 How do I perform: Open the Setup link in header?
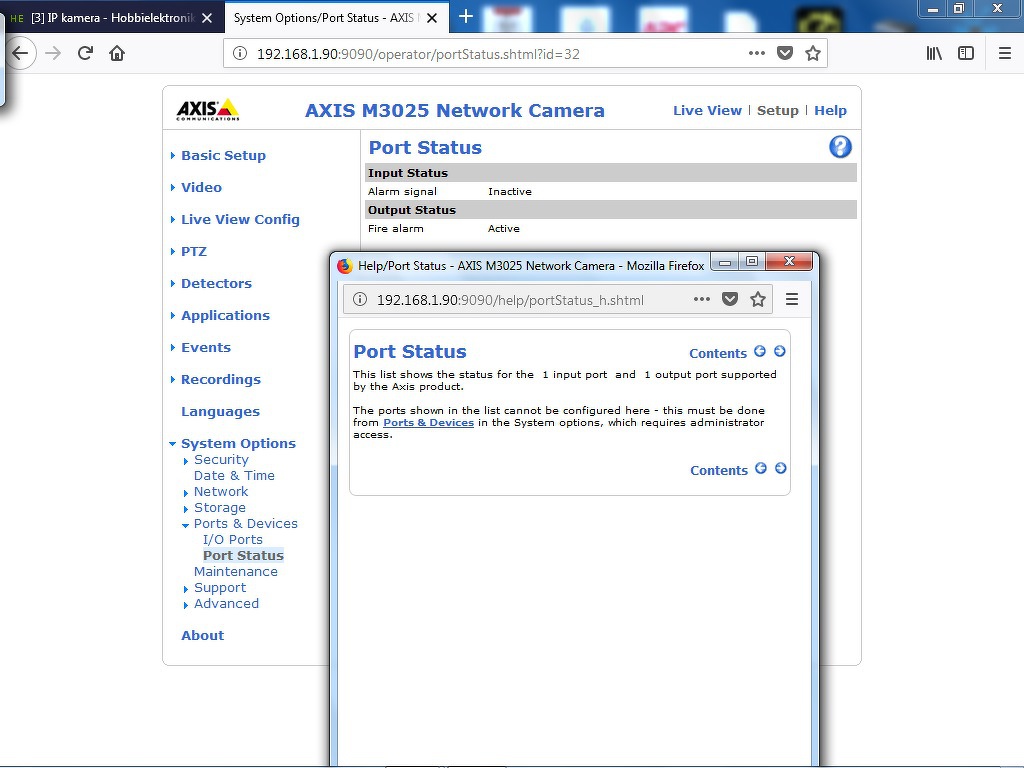coord(777,110)
